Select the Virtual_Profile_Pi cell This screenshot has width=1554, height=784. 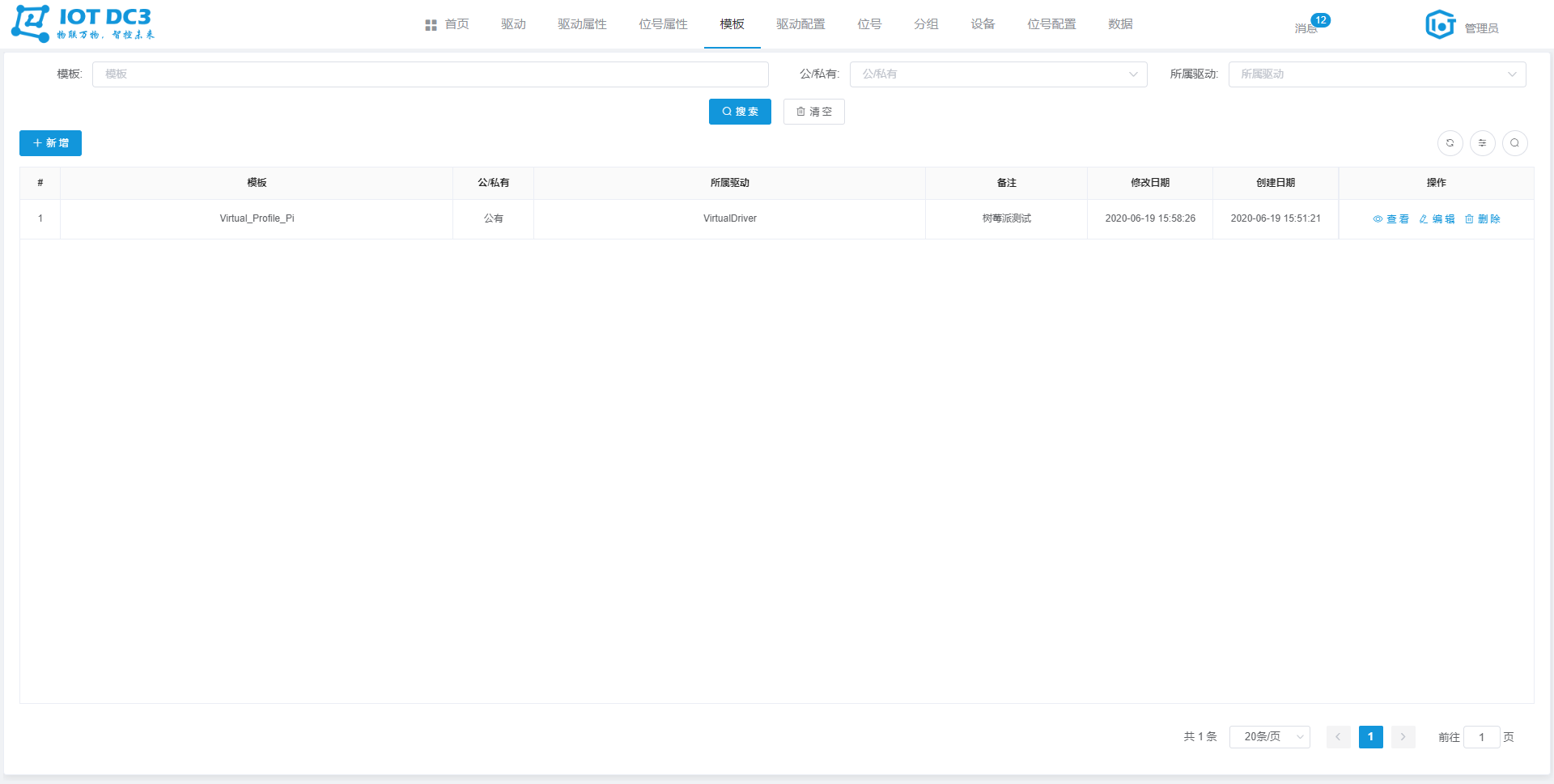[x=257, y=218]
